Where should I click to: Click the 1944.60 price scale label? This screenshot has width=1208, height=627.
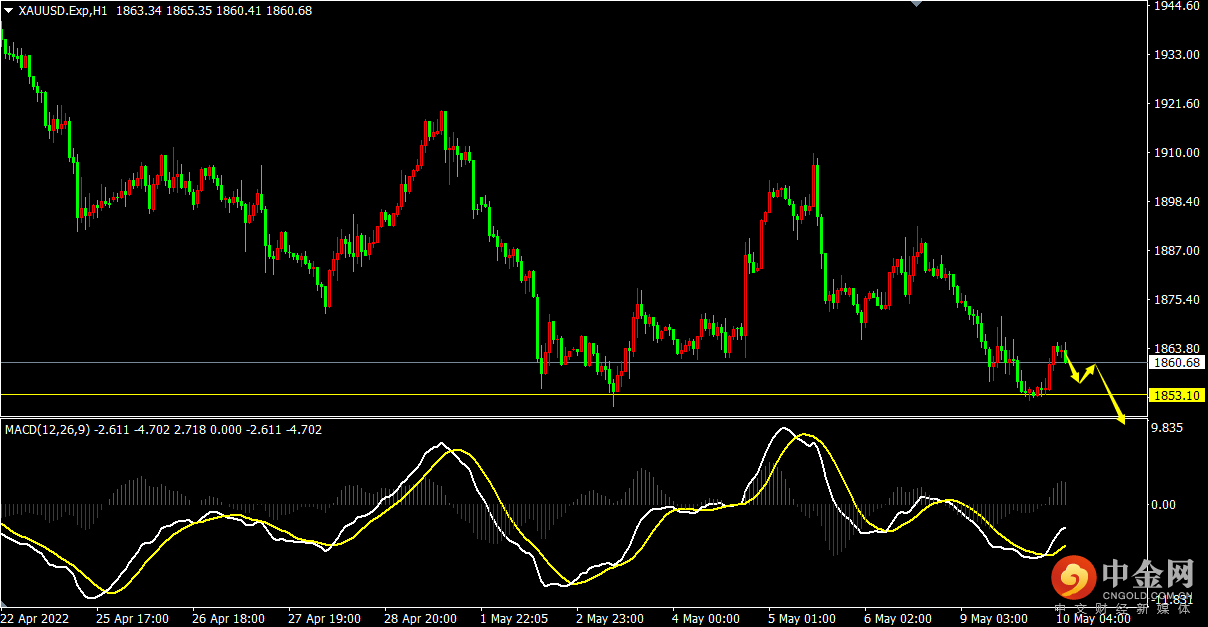click(1176, 6)
